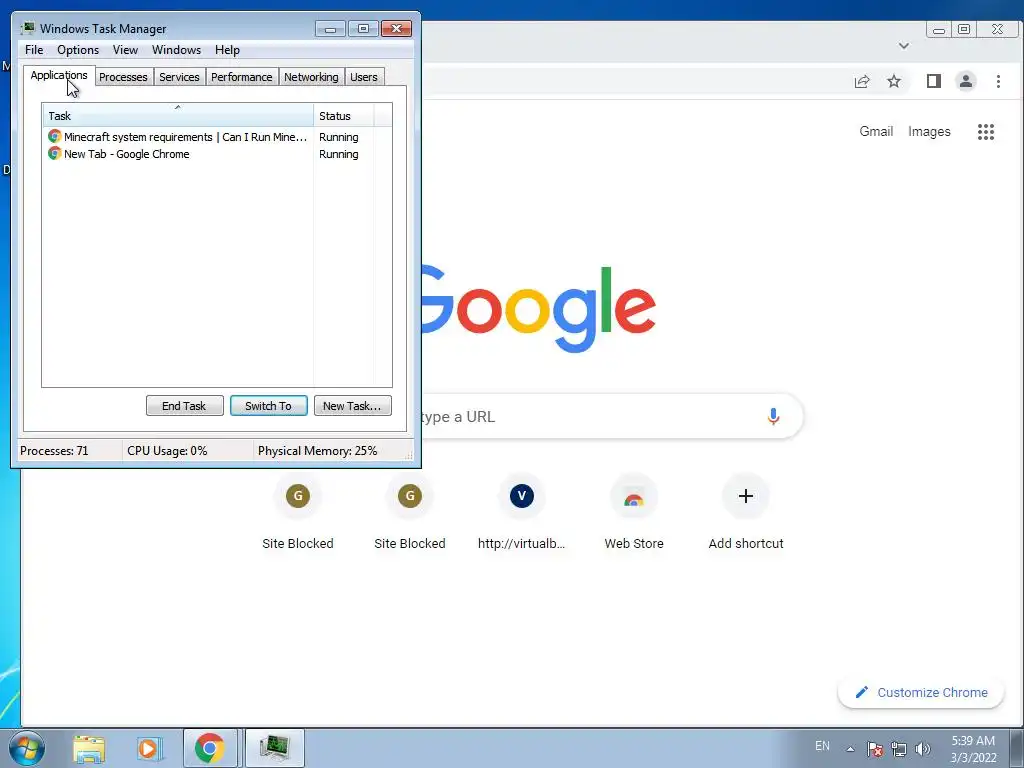Expand the Chrome tab search chevron
1024x768 pixels.
904,46
